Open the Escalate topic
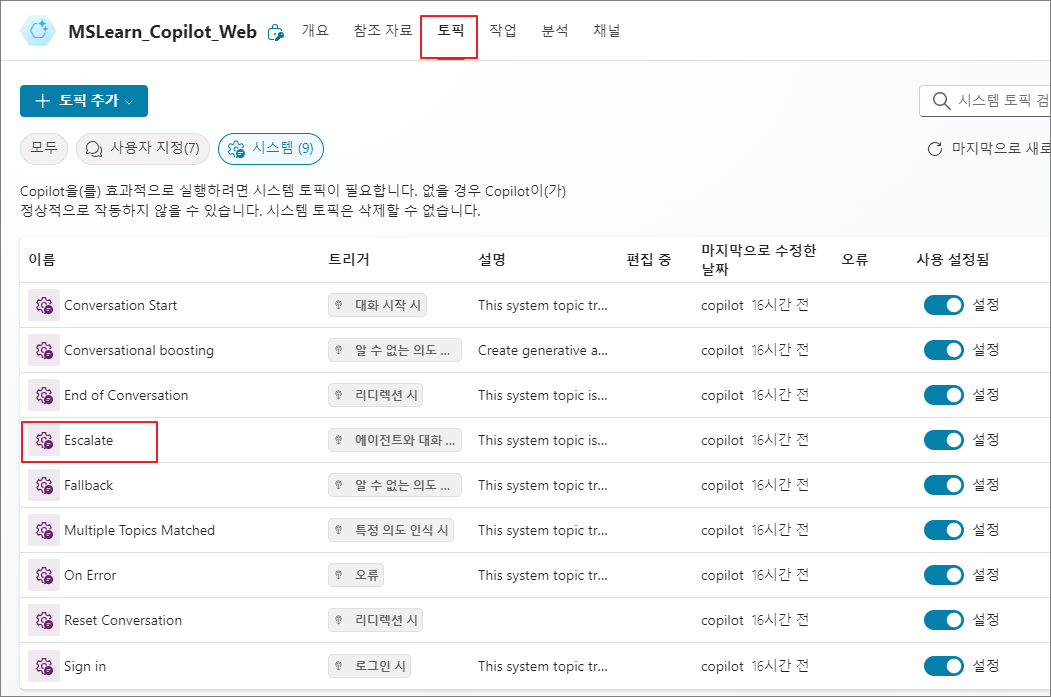 (88, 440)
